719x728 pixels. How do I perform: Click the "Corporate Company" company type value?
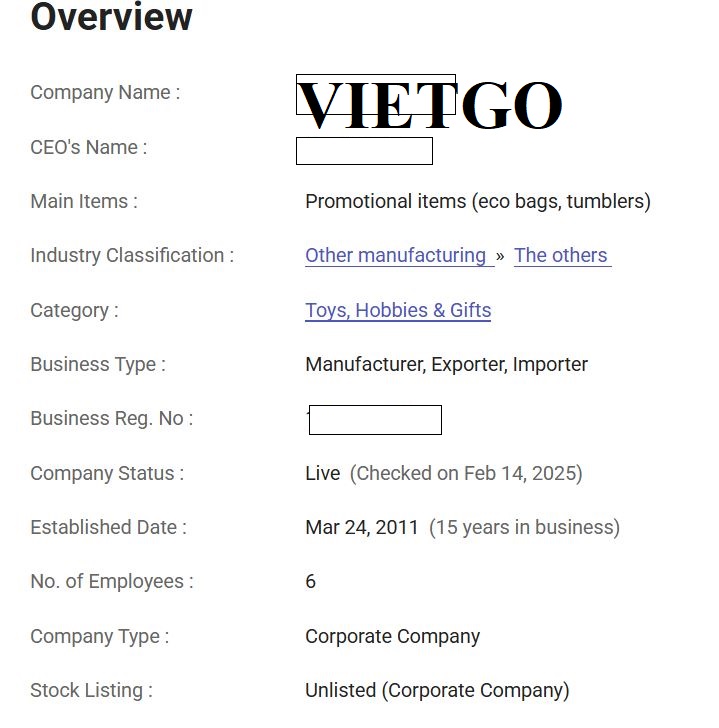coord(392,636)
